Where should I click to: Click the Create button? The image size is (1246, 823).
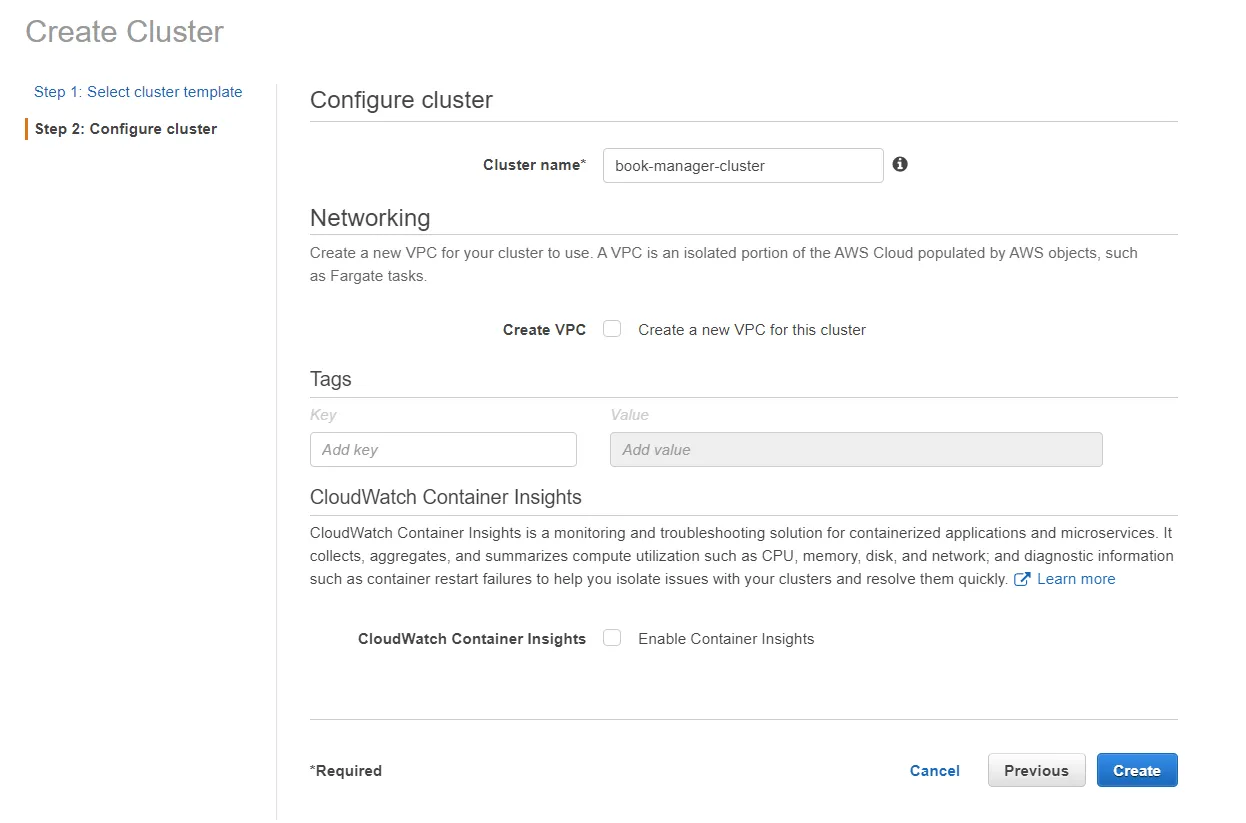coord(1137,770)
